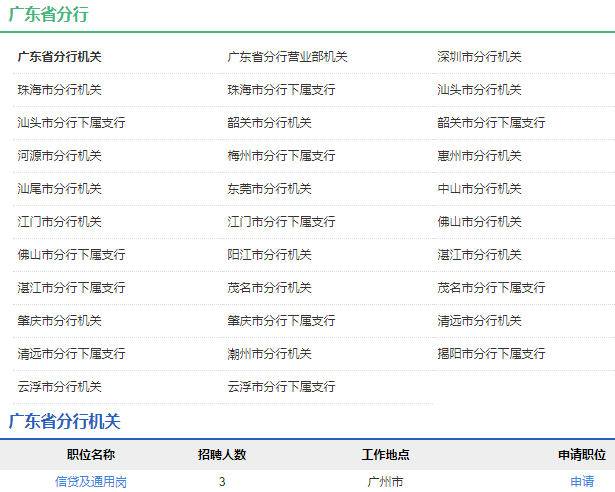615x492 pixels.
Task: Select 中山市分行机关 branch
Action: [479, 189]
